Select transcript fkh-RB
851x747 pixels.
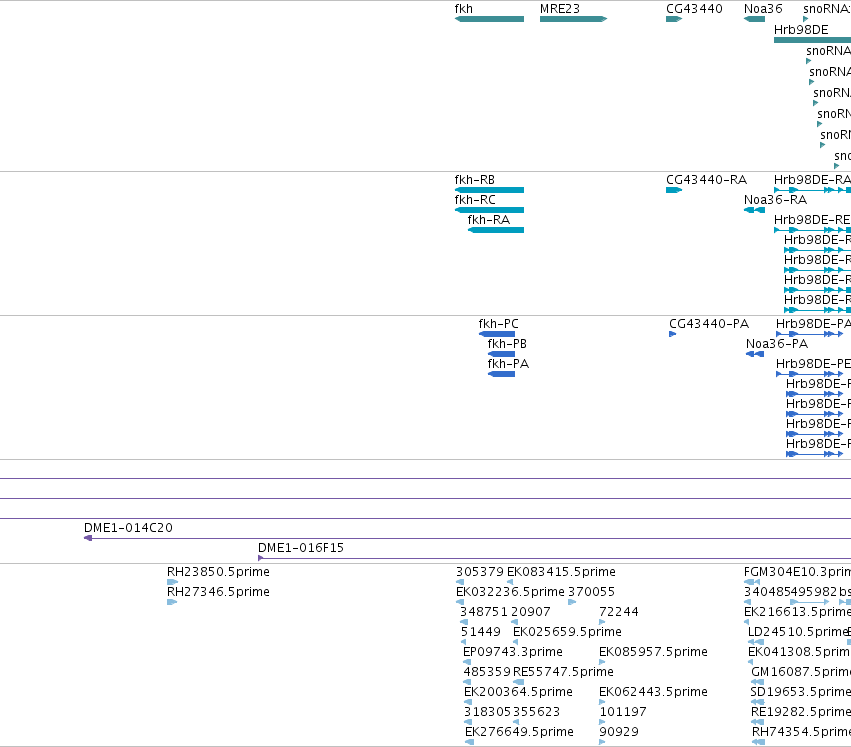point(489,190)
